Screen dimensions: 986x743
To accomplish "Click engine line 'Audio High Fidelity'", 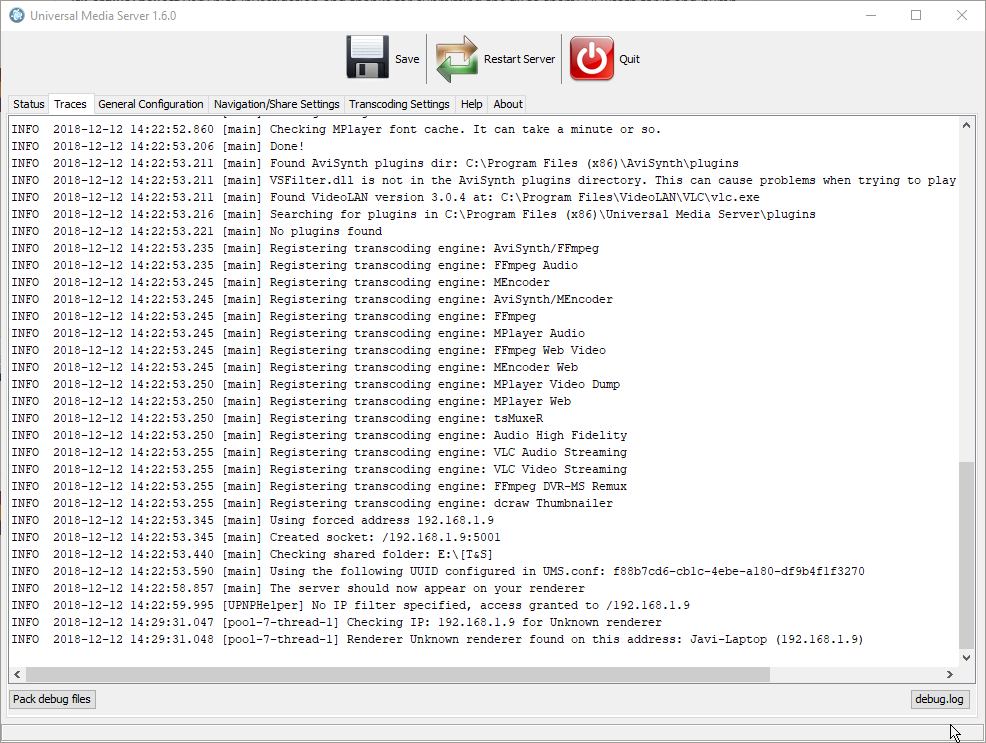I will click(319, 435).
